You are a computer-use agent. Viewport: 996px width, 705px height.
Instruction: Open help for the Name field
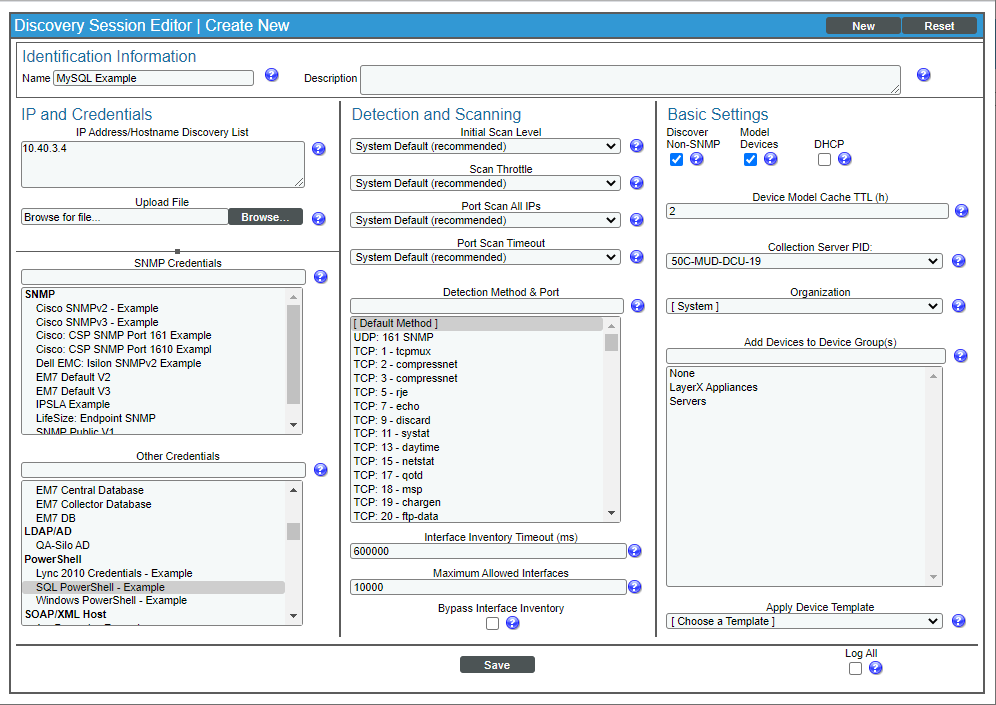(x=271, y=77)
